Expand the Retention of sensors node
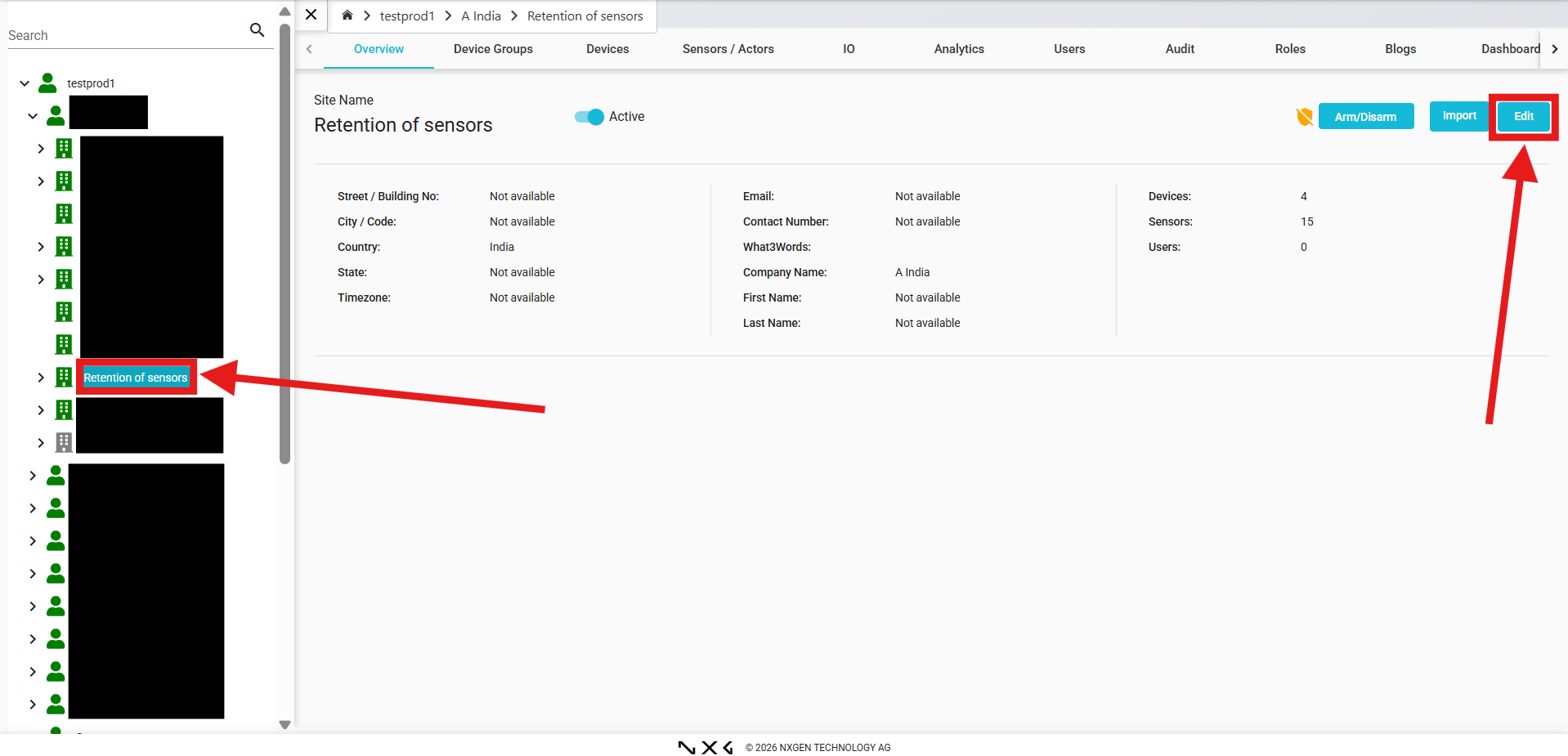 [x=41, y=378]
